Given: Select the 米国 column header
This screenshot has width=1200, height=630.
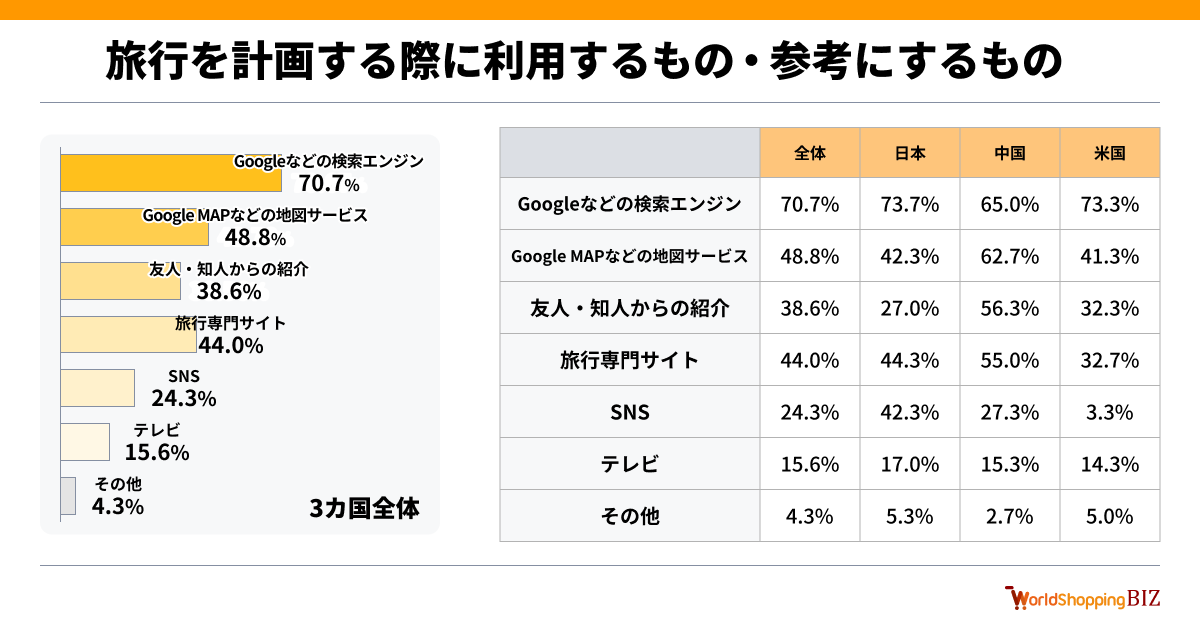Looking at the screenshot, I should tap(1110, 153).
